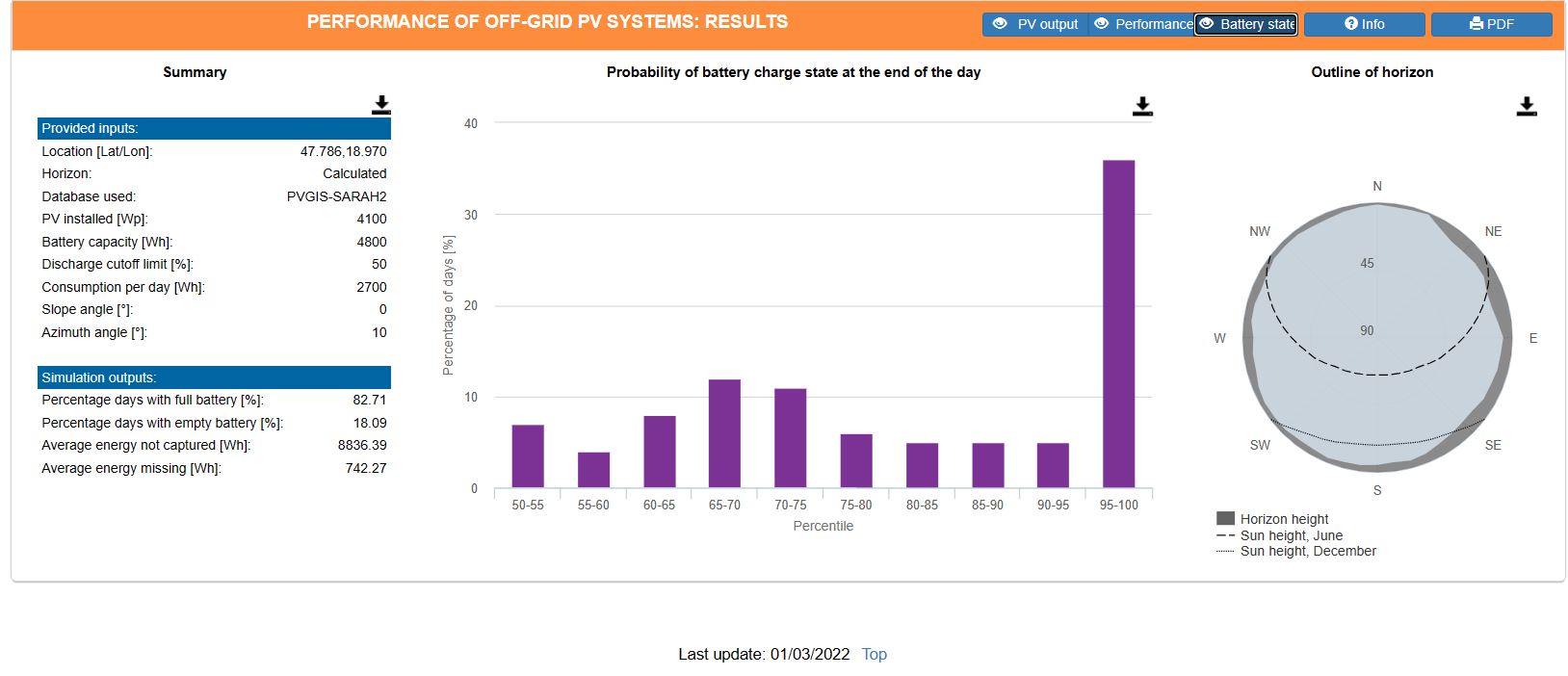Click the 60-65 percentile bar
Image resolution: width=1568 pixels, height=676 pixels.
(659, 452)
